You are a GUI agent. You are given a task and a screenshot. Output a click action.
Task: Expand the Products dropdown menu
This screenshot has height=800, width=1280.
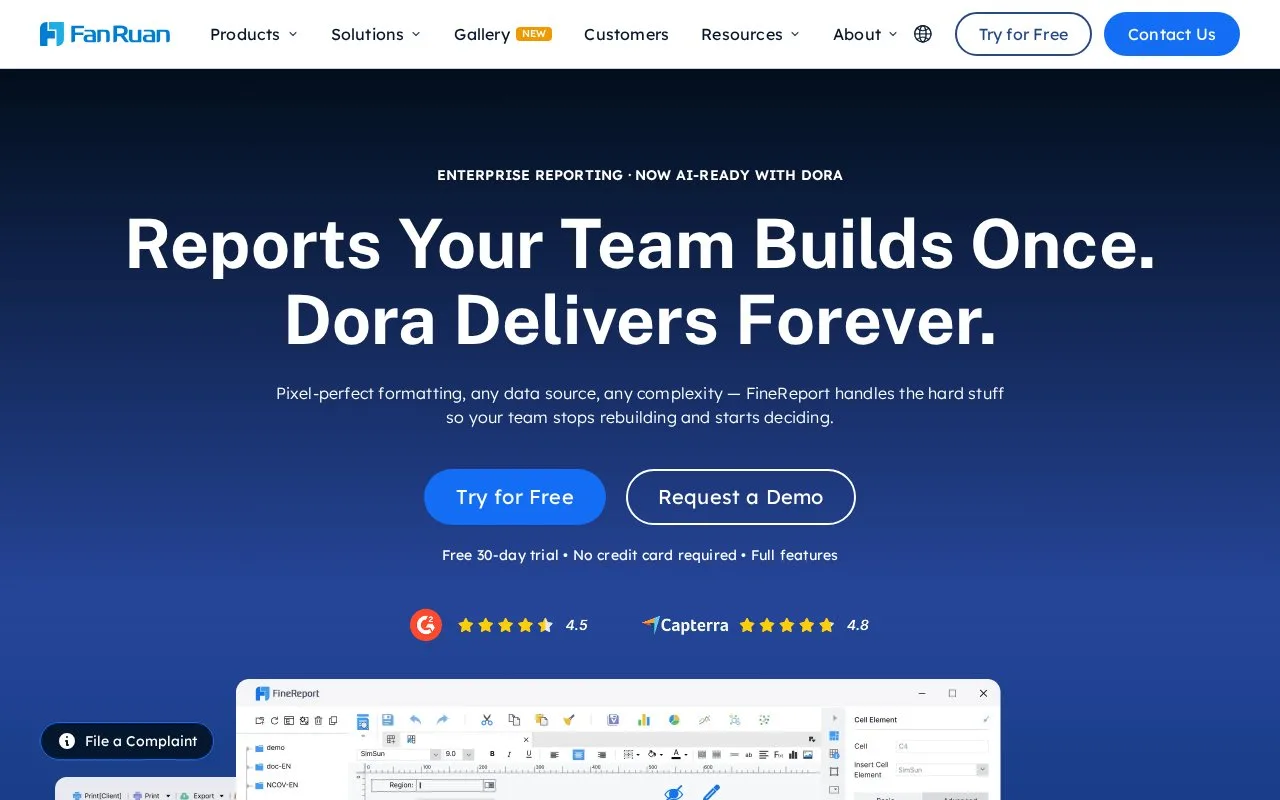(254, 34)
